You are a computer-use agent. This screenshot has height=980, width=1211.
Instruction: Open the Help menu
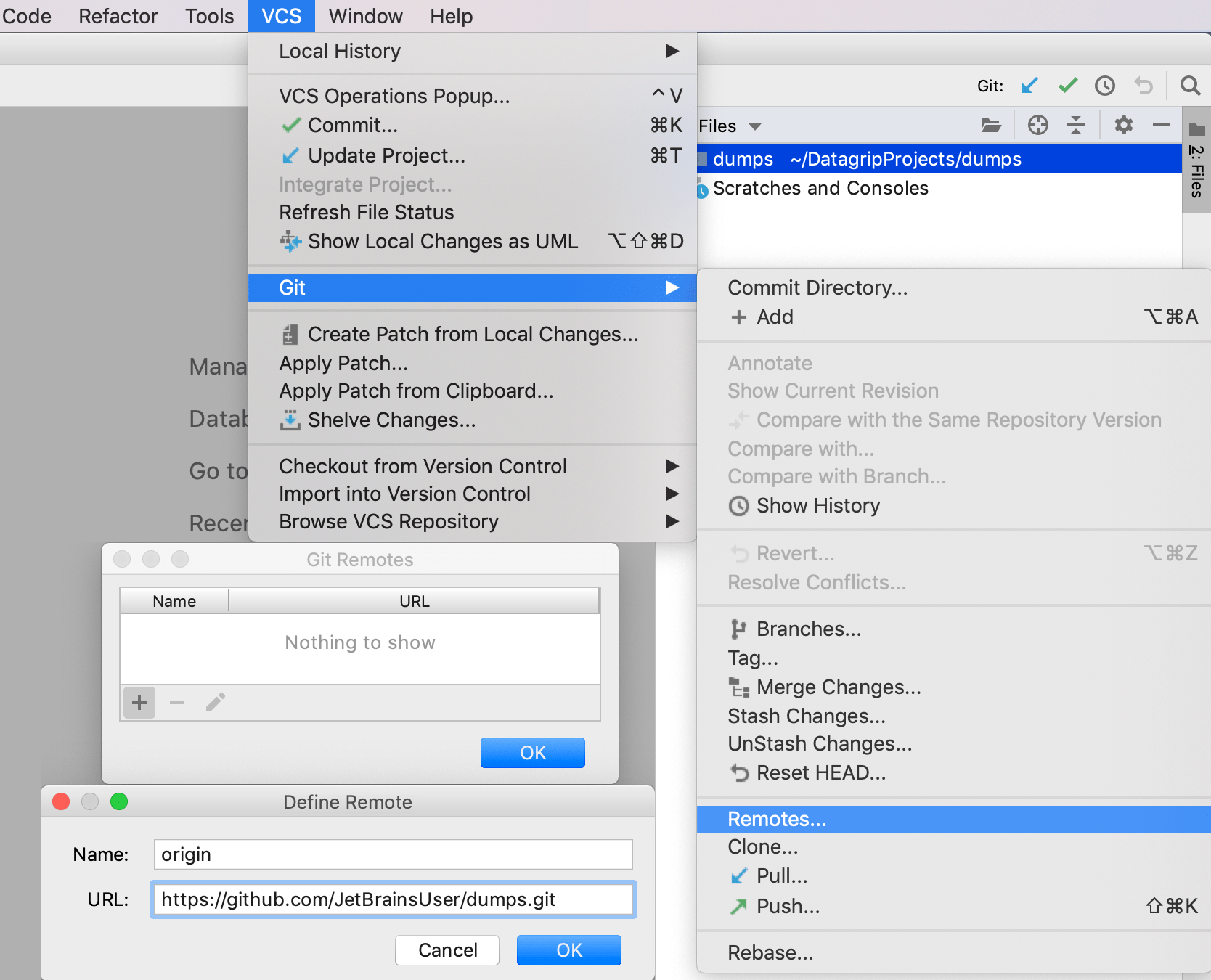click(451, 16)
